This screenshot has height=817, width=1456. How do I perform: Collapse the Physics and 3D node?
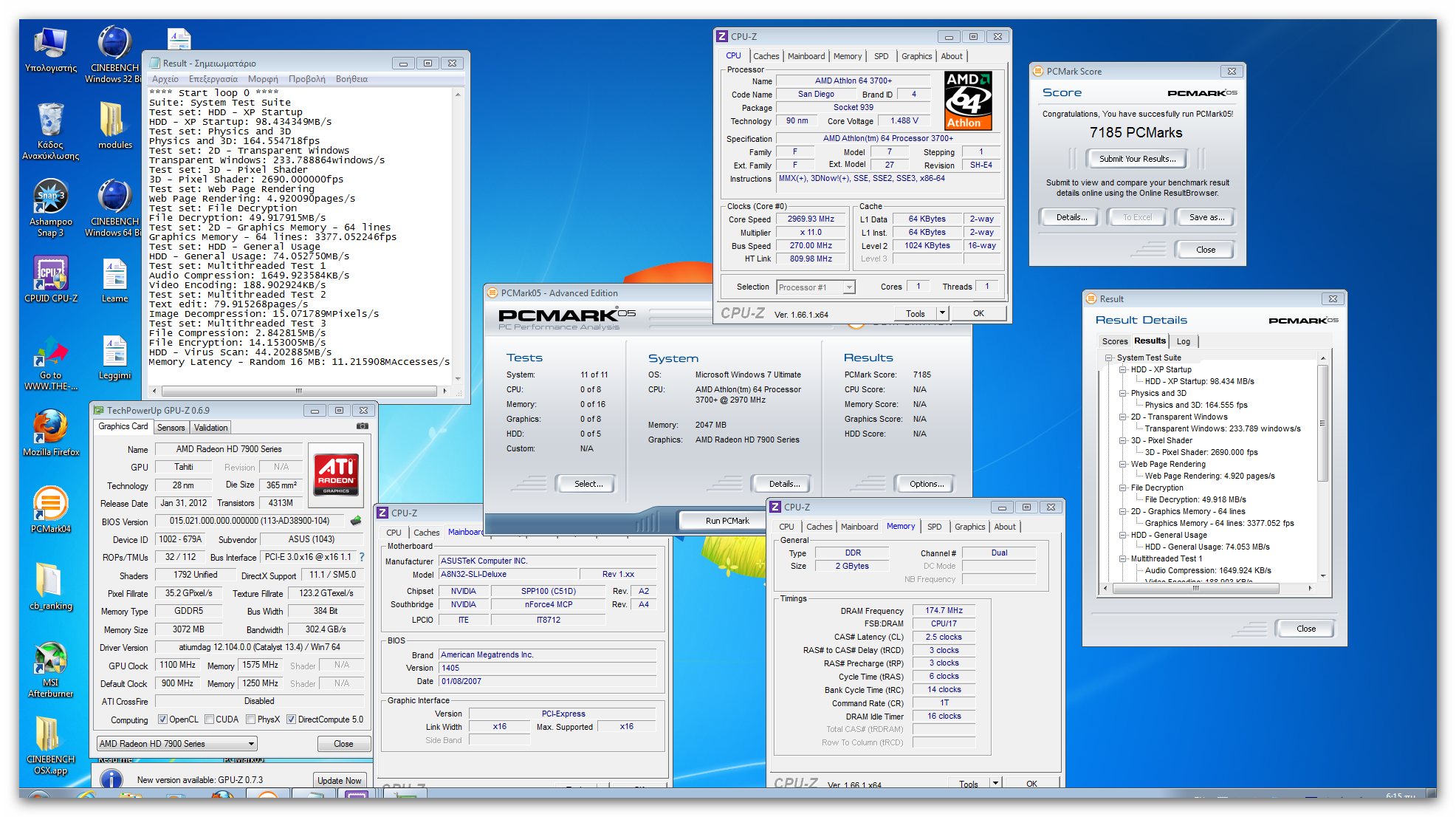(1123, 393)
